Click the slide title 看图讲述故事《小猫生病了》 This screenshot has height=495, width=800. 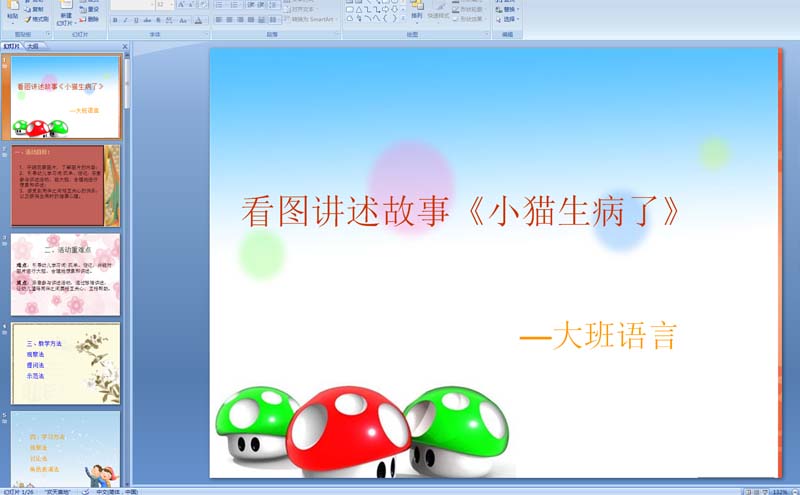tap(461, 211)
